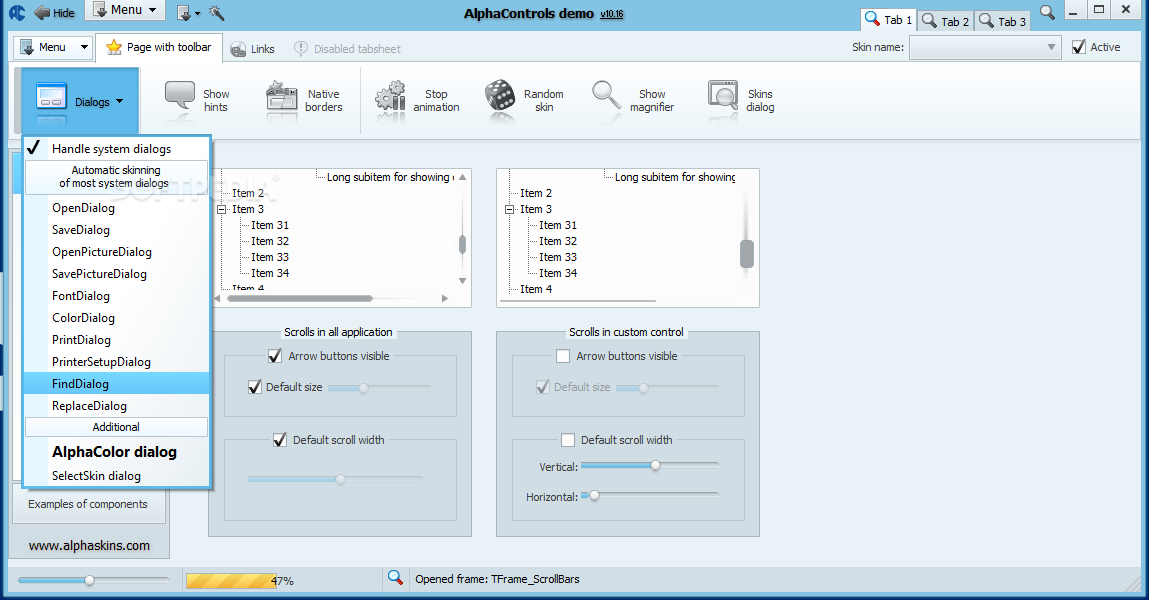The height and width of the screenshot is (600, 1149).
Task: Click the Show magnifier lens icon
Action: (607, 97)
